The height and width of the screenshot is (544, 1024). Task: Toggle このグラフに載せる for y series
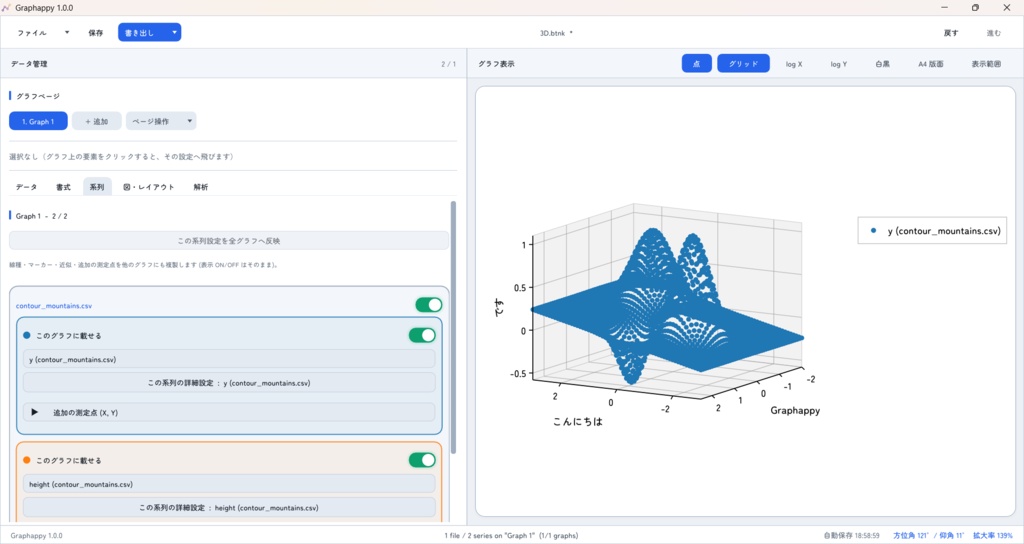[x=423, y=335]
